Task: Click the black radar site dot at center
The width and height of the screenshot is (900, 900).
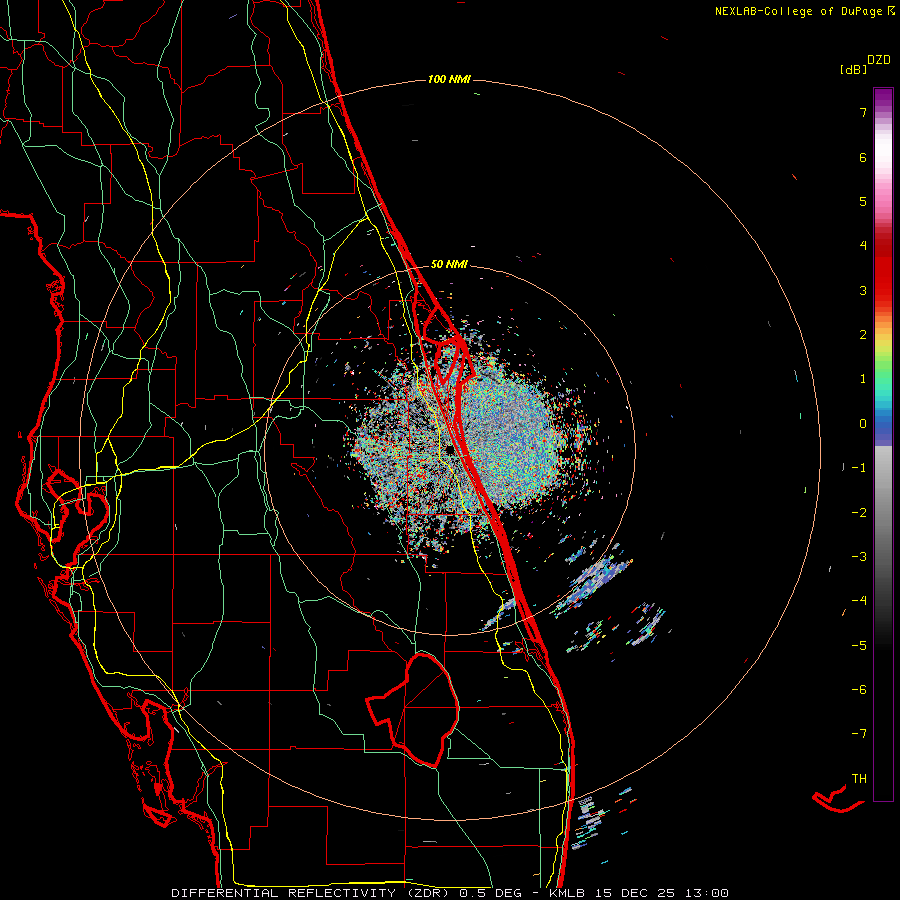Action: pos(450,450)
